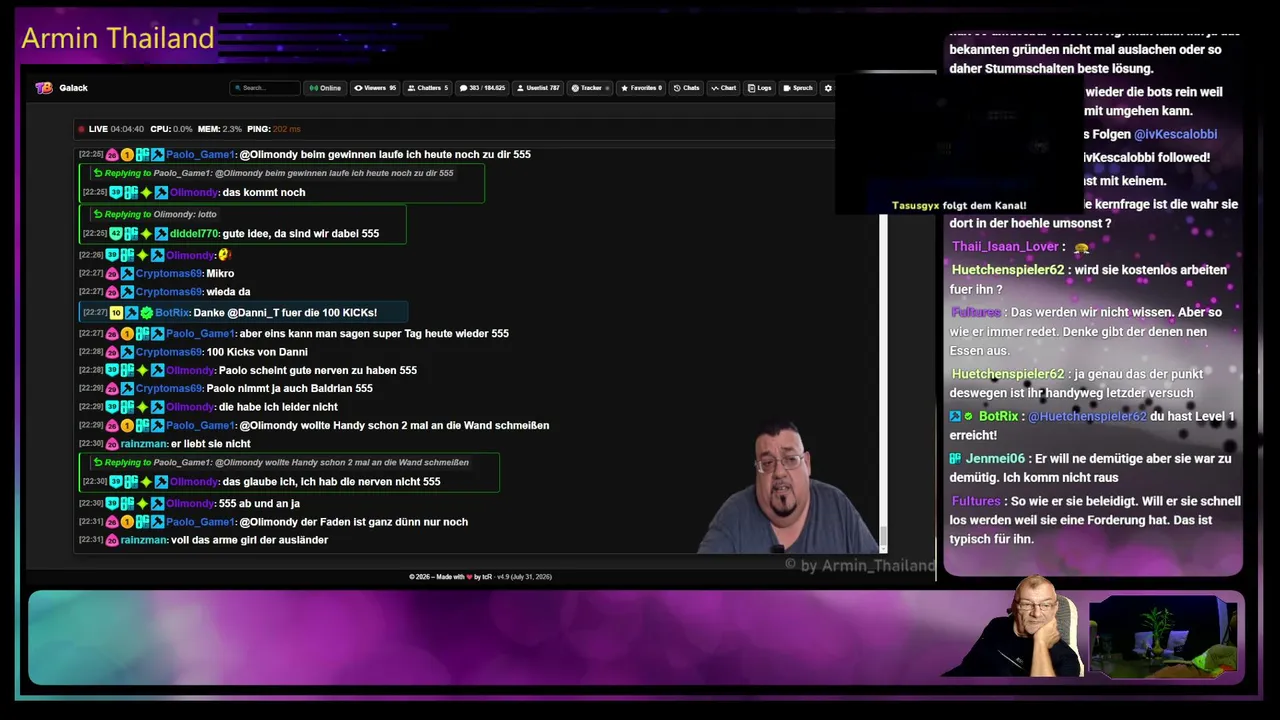Click the pink badge on Cryptomas69 'wieda da' message
1280x720 pixels.
point(113,291)
